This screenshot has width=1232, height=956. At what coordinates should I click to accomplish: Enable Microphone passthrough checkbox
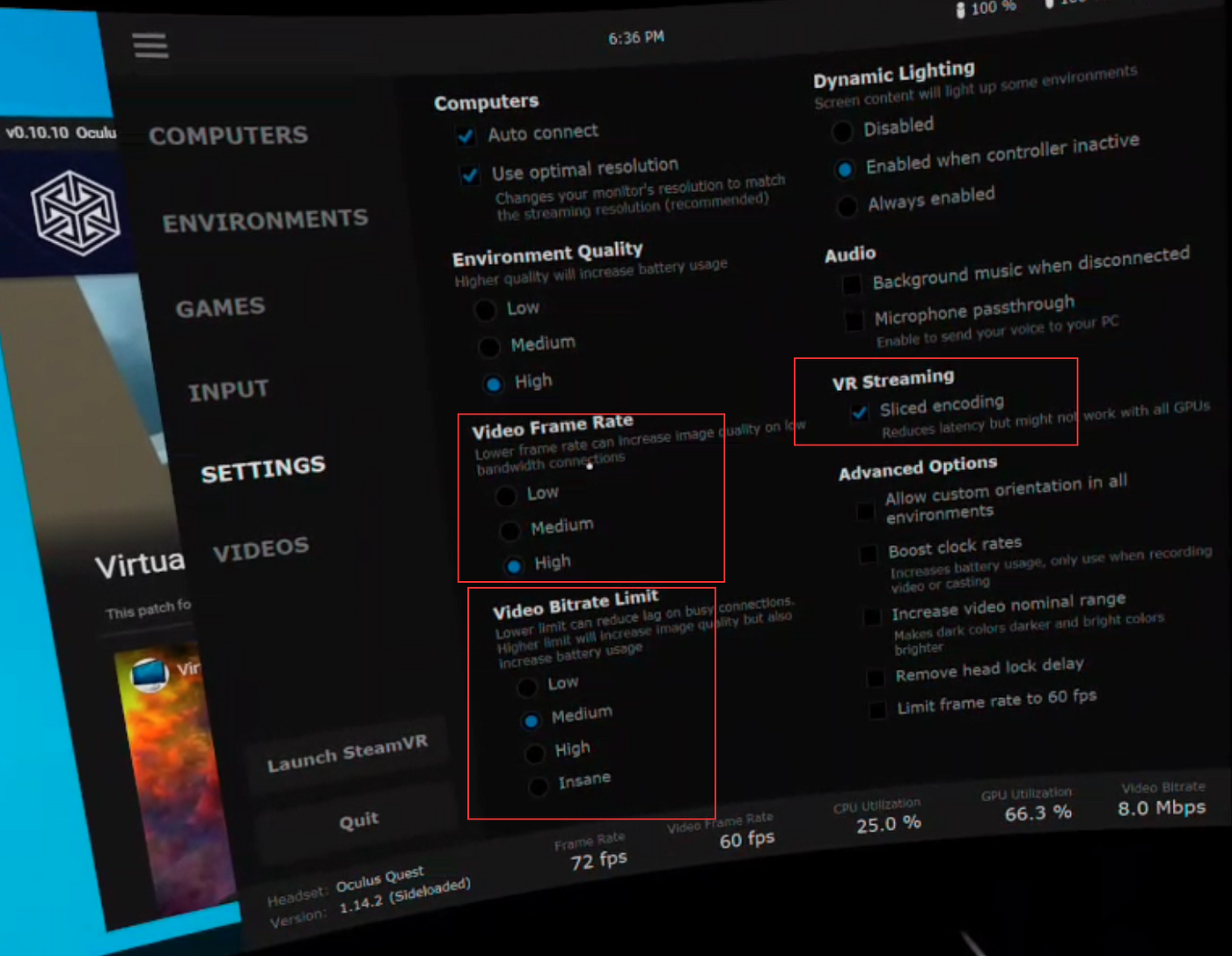pos(854,321)
